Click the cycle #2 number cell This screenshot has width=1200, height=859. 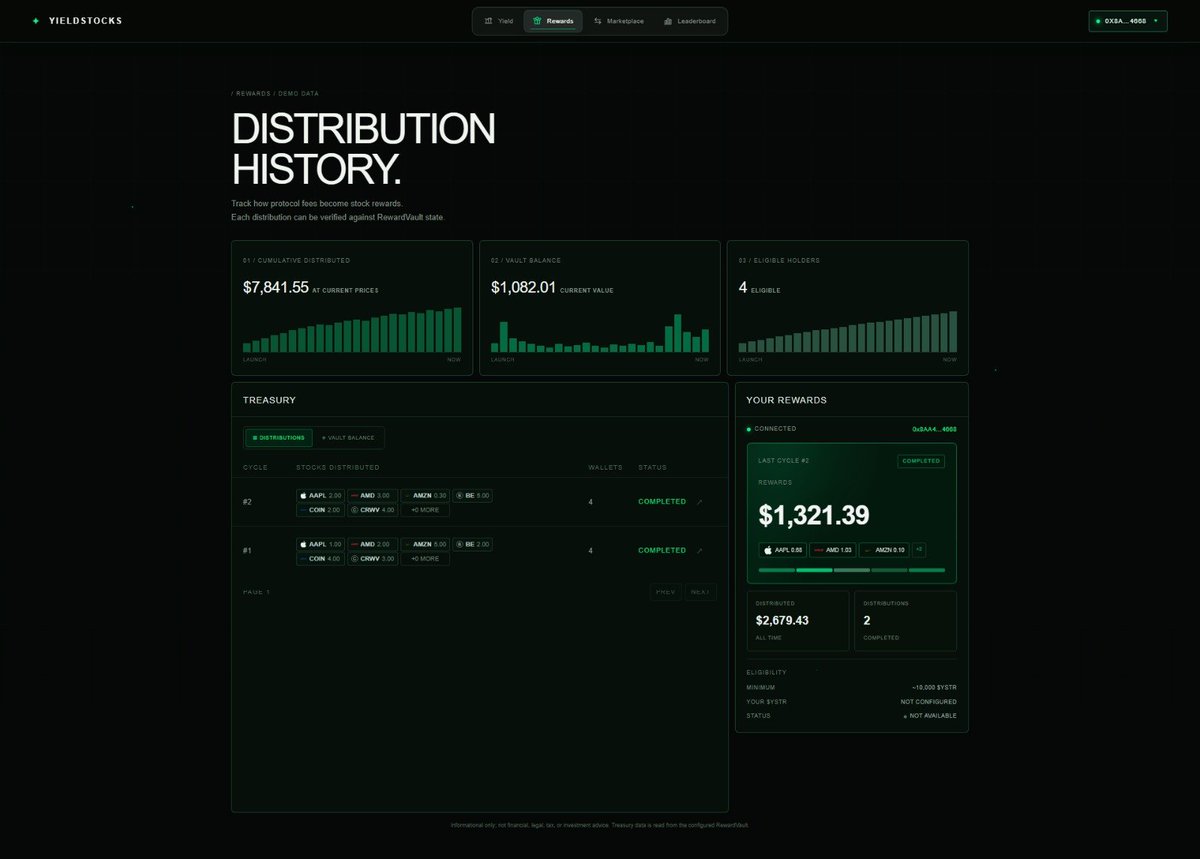[x=247, y=502]
